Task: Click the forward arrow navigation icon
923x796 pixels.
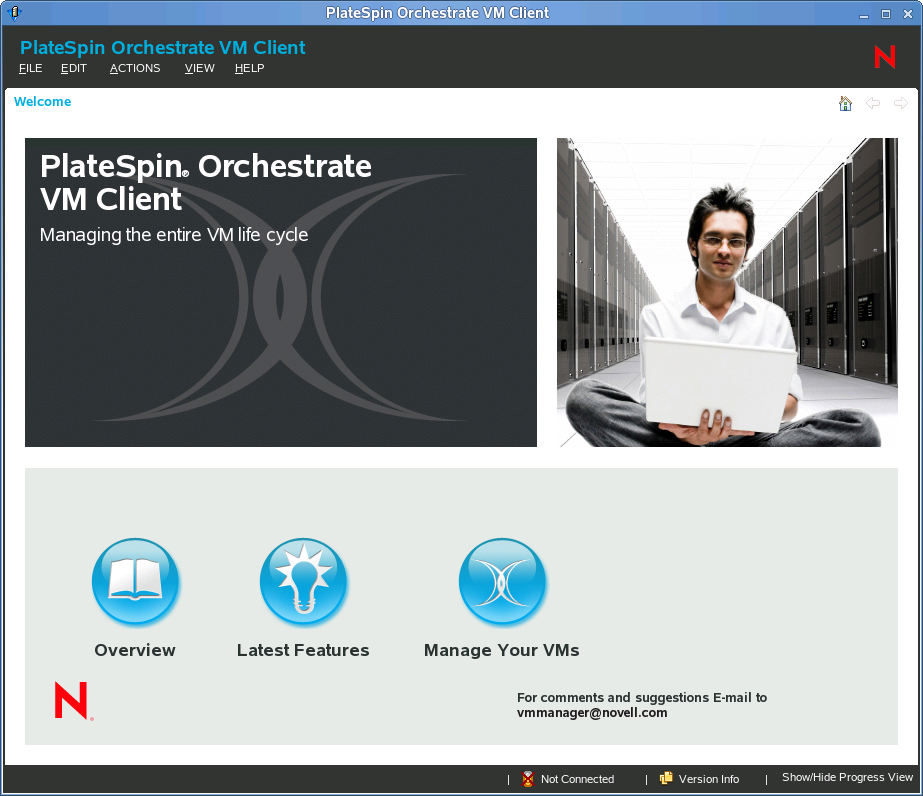Action: click(901, 104)
